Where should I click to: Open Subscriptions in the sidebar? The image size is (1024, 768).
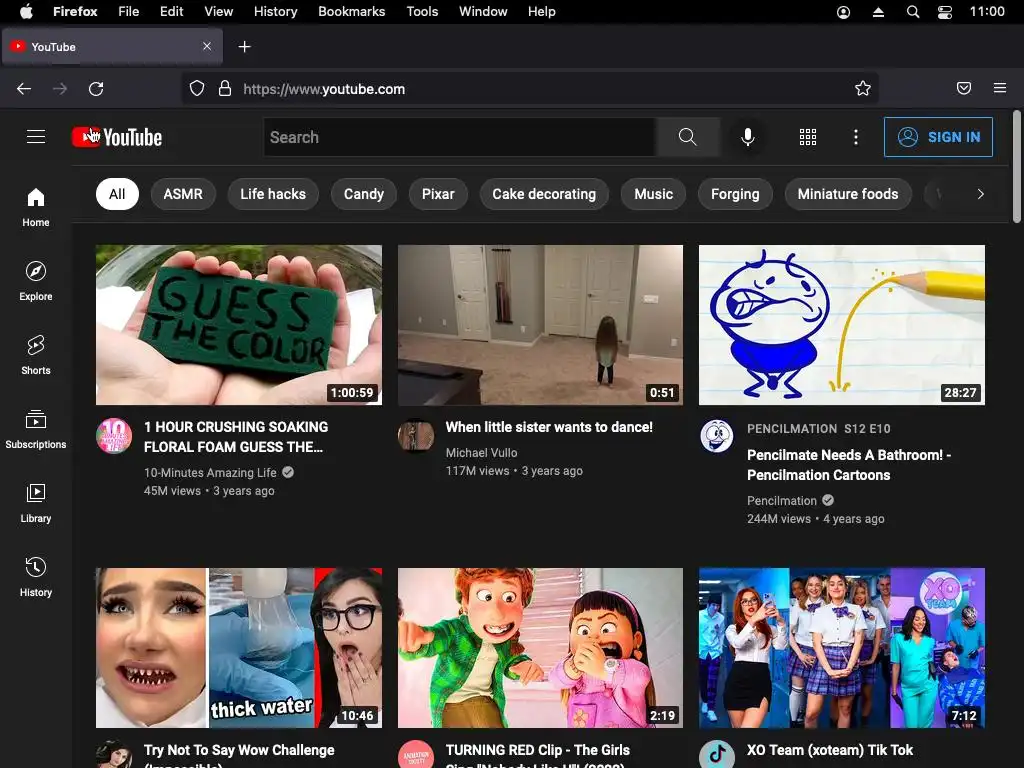pos(36,429)
